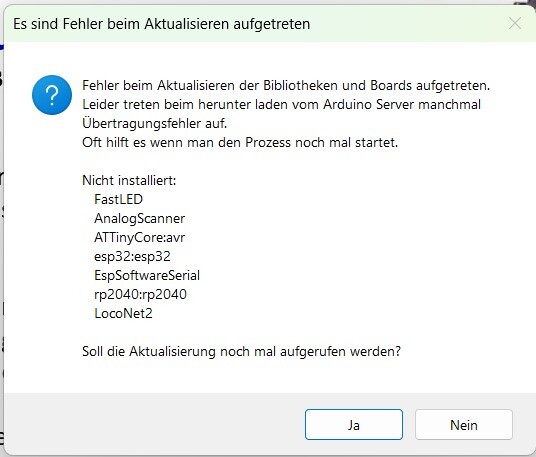536x457 pixels.
Task: Click the dialog title text
Action: click(x=162, y=24)
